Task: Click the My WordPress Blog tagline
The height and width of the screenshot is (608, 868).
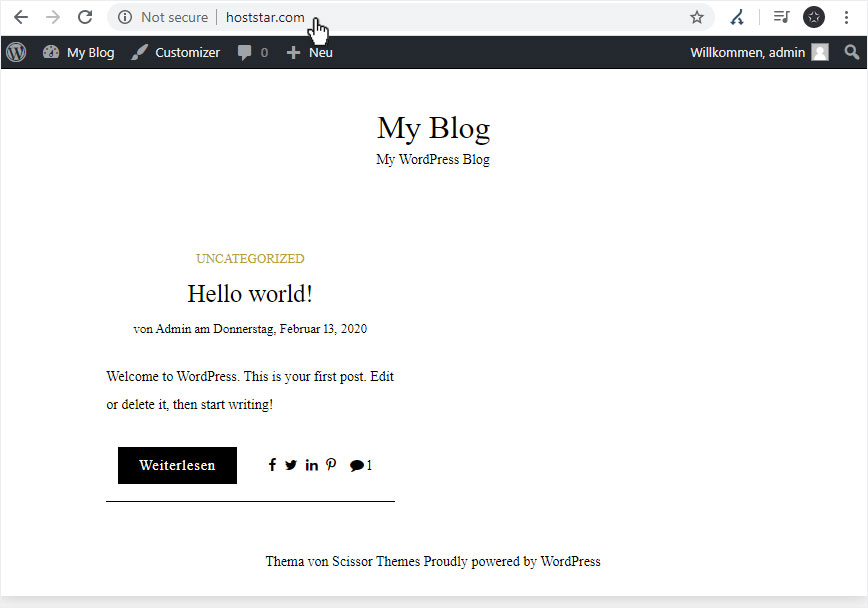Action: click(x=433, y=159)
